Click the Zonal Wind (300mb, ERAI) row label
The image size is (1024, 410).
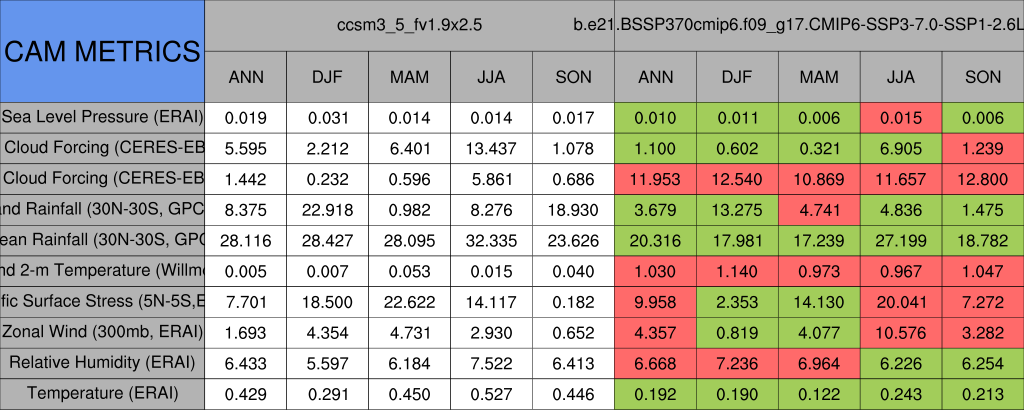(x=102, y=332)
